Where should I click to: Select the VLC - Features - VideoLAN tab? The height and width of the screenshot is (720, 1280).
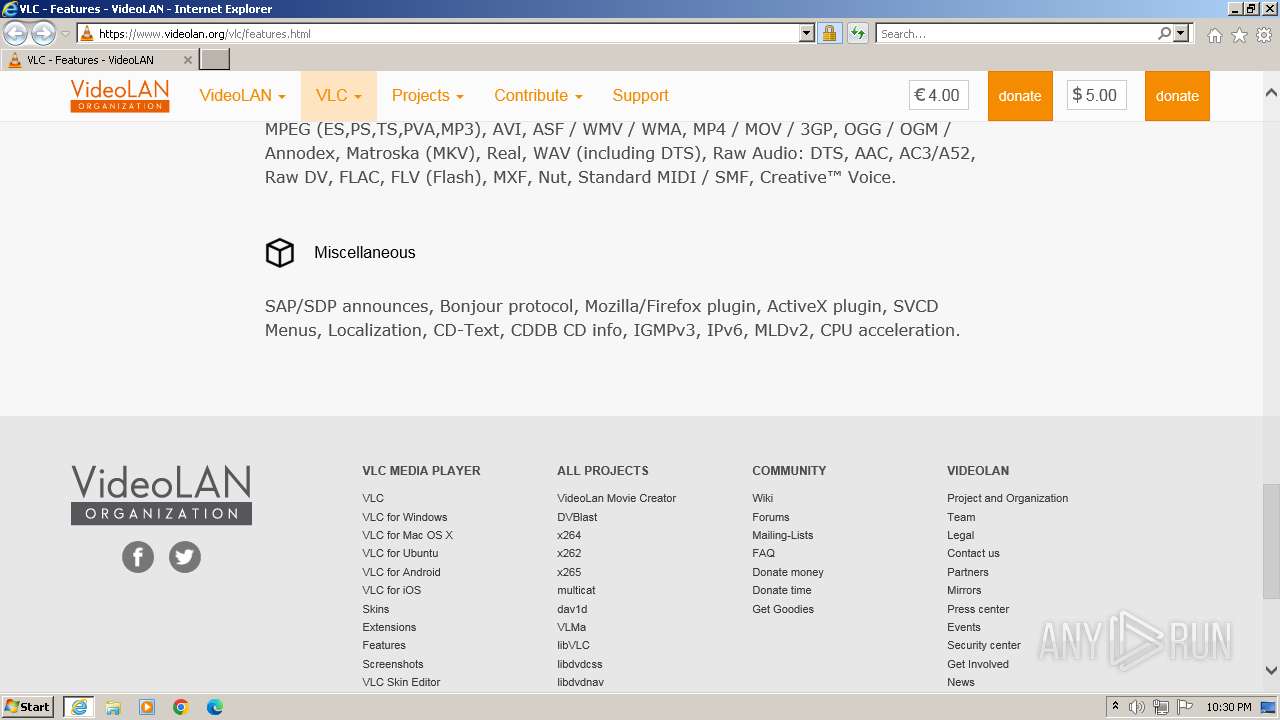point(100,60)
